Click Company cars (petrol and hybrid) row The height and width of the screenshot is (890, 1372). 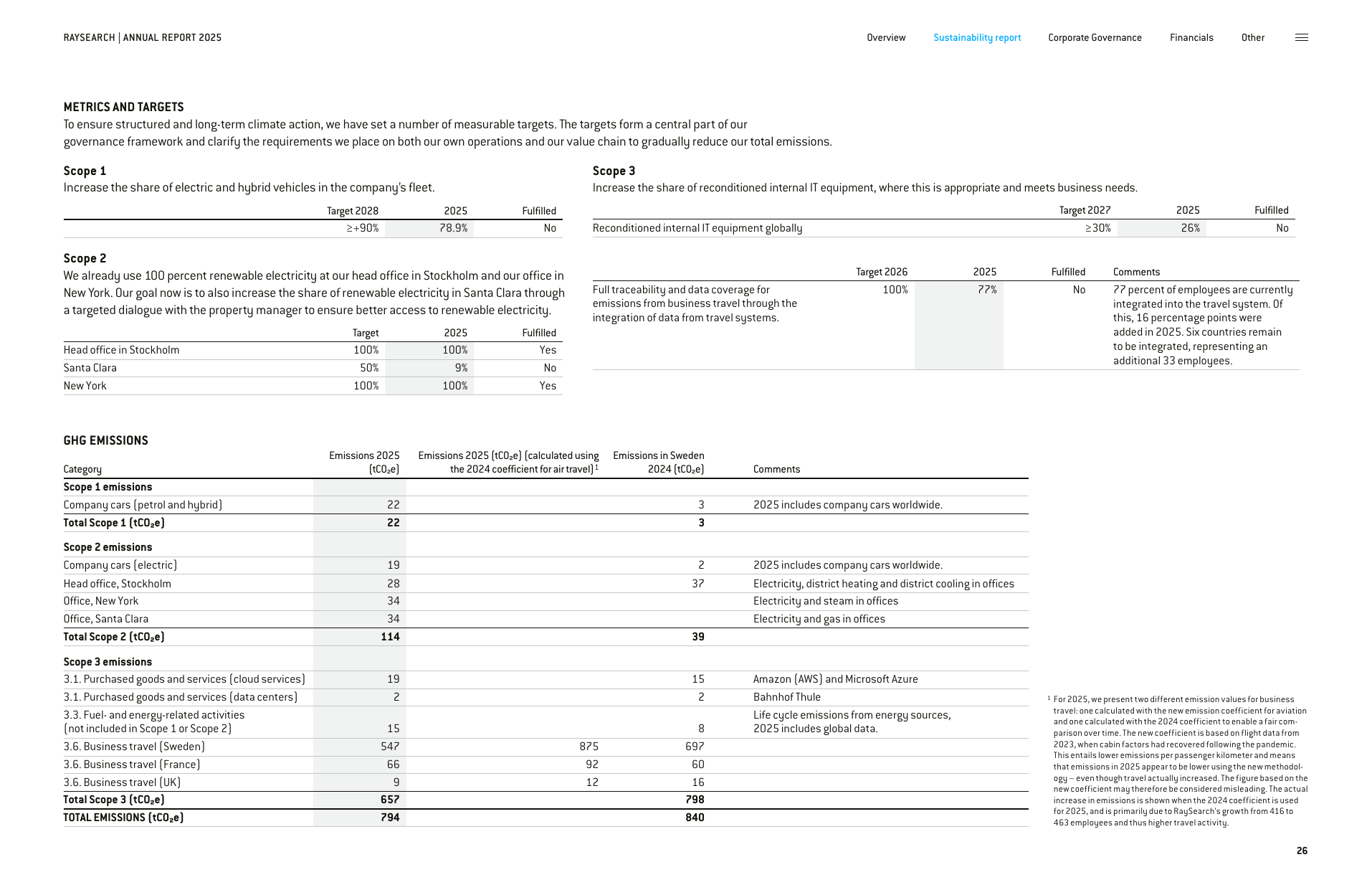coord(546,505)
